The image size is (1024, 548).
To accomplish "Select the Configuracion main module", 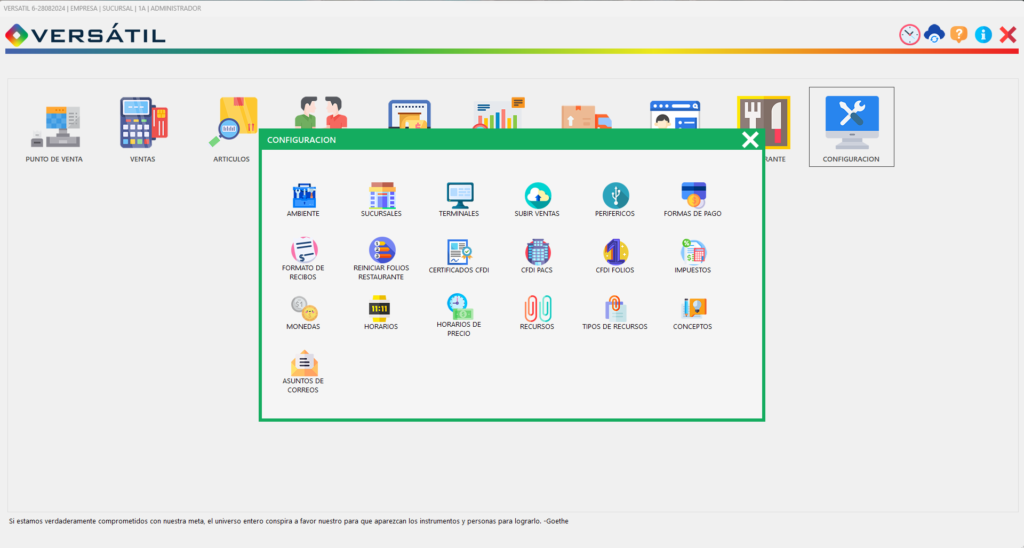I will tap(852, 127).
